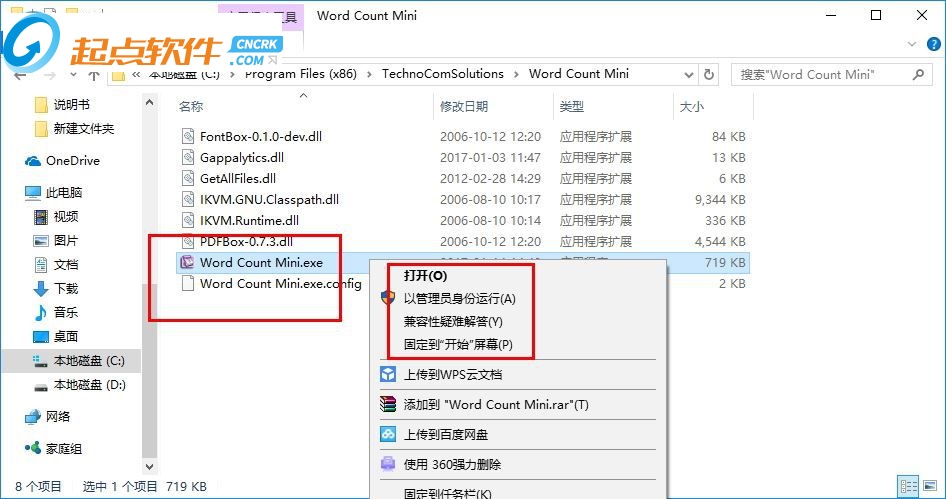Select the GetAllFiles.dll file icon
The width and height of the screenshot is (946, 499).
(188, 179)
